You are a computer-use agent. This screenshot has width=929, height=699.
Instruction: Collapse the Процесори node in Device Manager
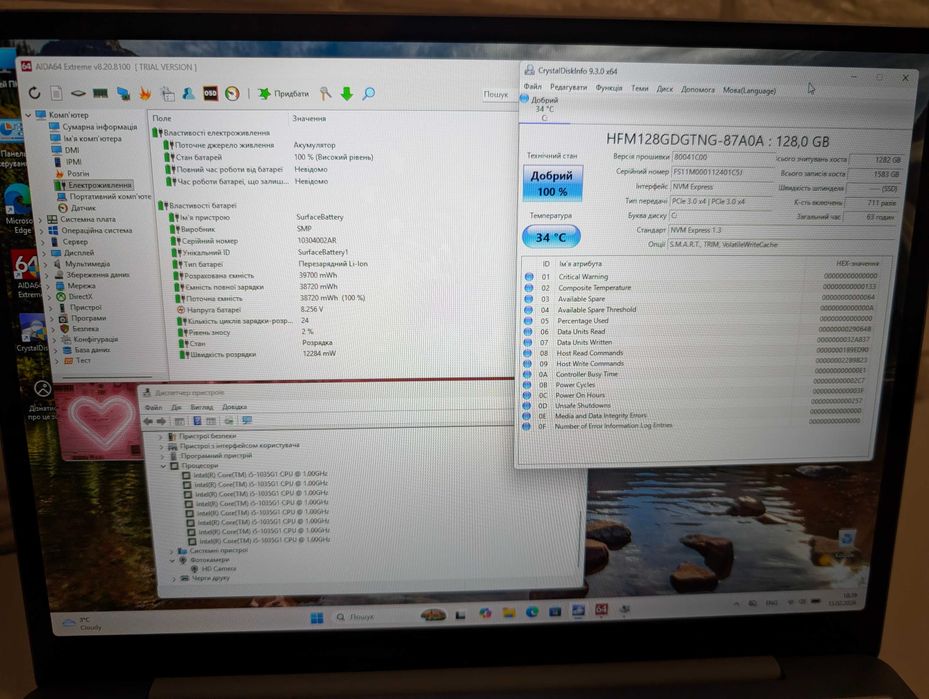pos(164,466)
